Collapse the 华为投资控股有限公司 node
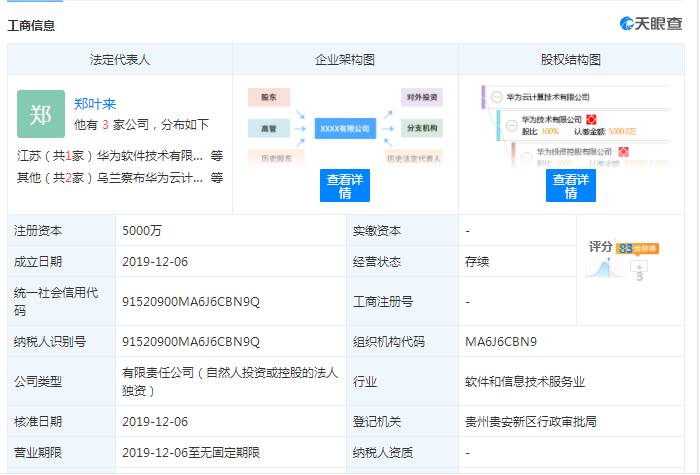 click(527, 157)
